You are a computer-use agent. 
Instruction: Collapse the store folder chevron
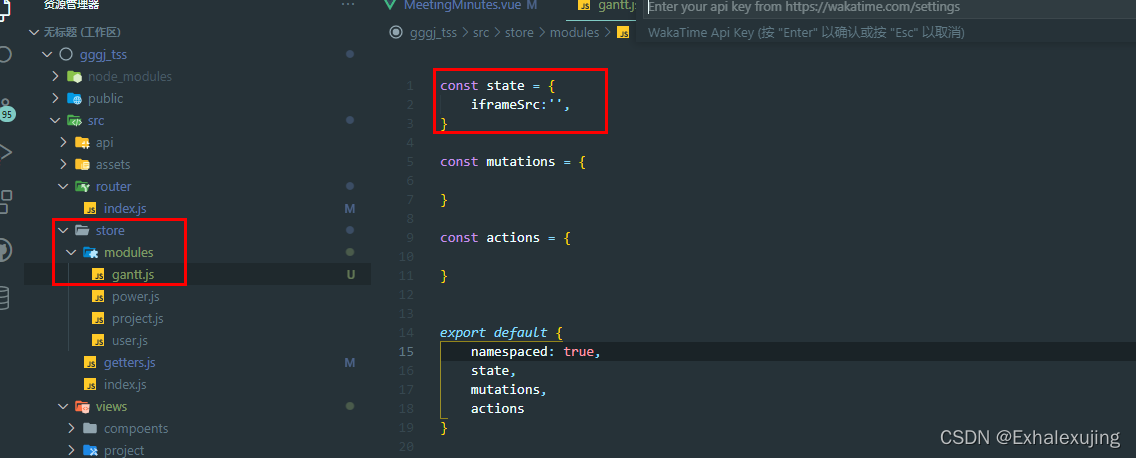(x=64, y=230)
